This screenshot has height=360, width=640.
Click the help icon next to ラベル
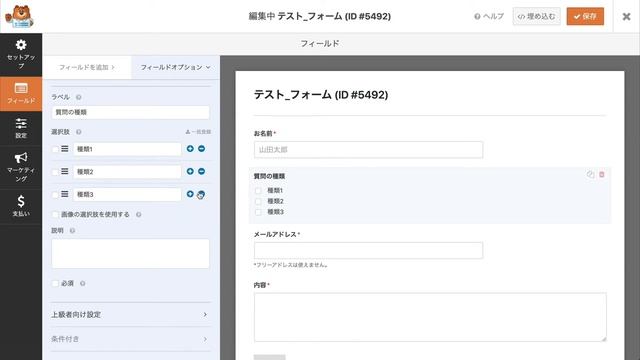tap(79, 97)
